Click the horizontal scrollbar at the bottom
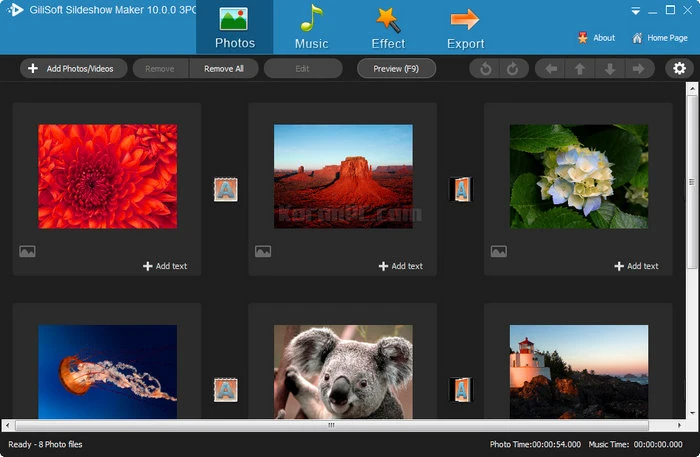 point(330,425)
